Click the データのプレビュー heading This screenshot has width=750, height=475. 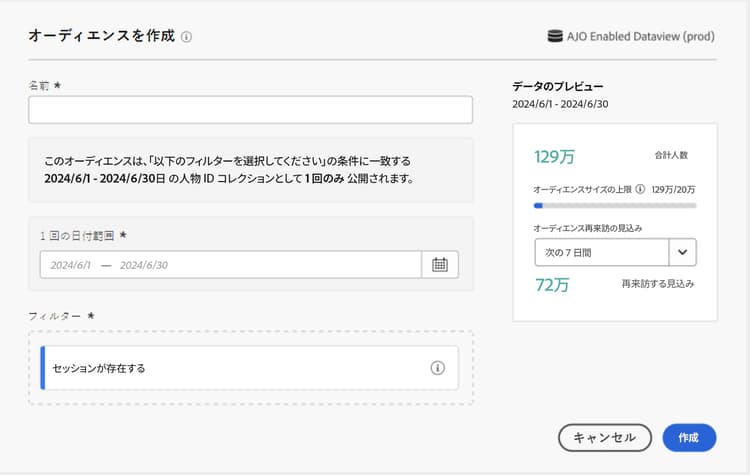click(x=558, y=86)
